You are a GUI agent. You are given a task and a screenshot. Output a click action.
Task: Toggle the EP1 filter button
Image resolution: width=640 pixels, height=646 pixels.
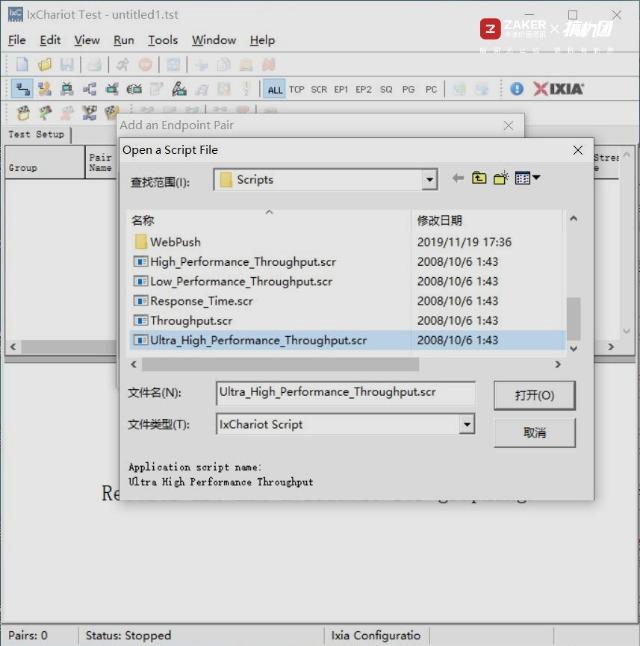pyautogui.click(x=341, y=89)
